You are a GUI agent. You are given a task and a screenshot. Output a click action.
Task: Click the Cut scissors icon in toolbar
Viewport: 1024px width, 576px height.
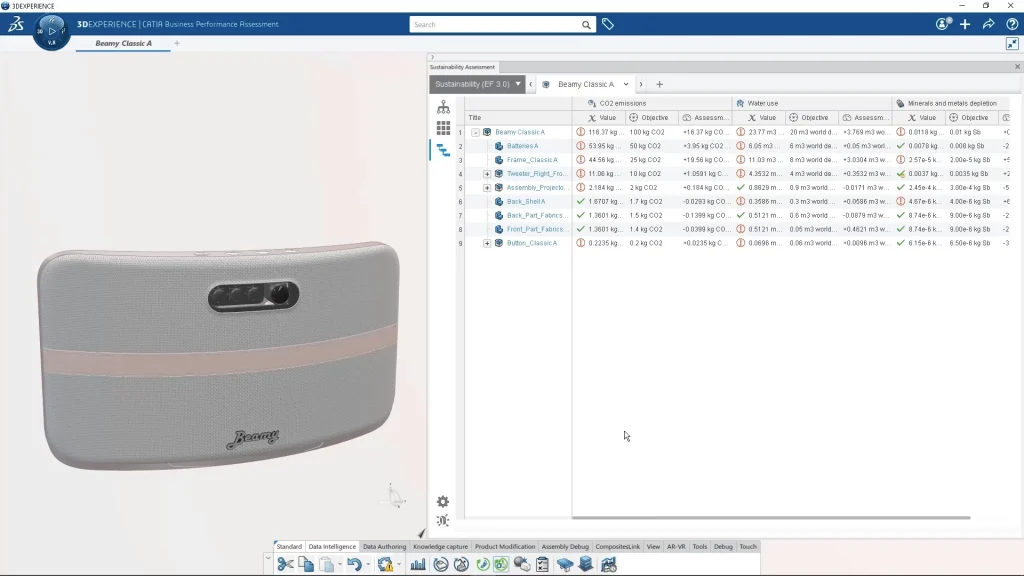(x=285, y=564)
